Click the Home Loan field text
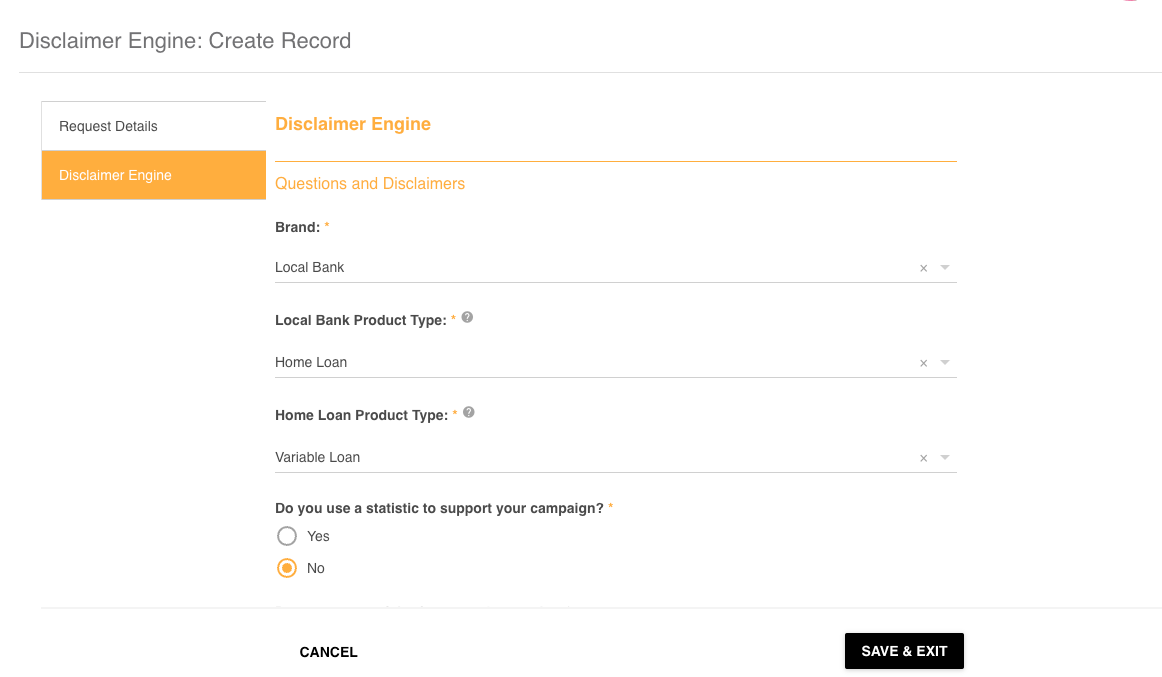The image size is (1162, 677). pos(311,362)
